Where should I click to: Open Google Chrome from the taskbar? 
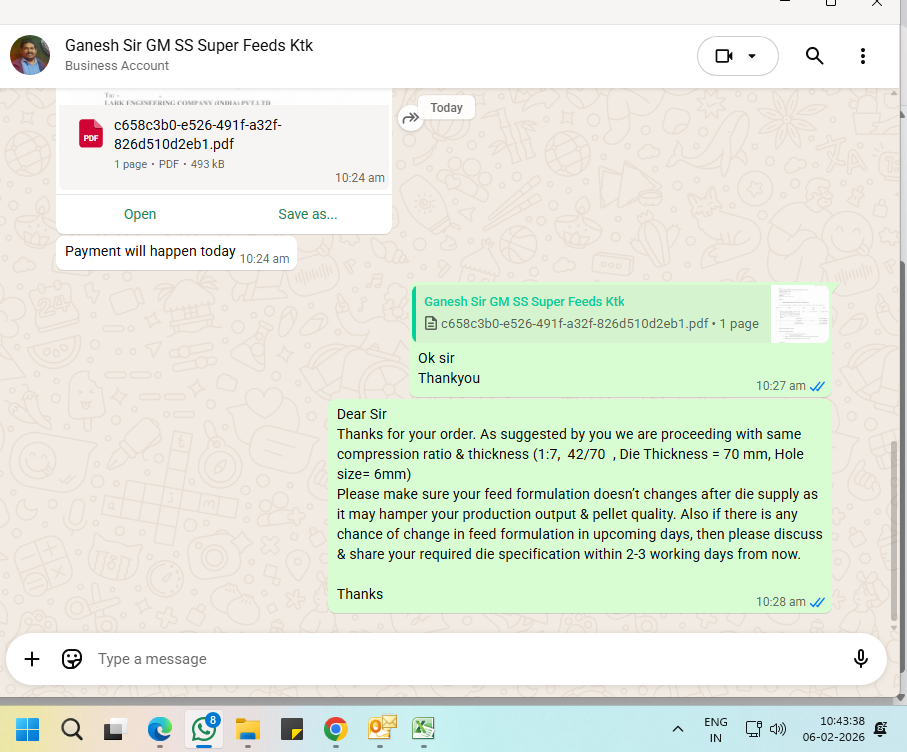[336, 729]
